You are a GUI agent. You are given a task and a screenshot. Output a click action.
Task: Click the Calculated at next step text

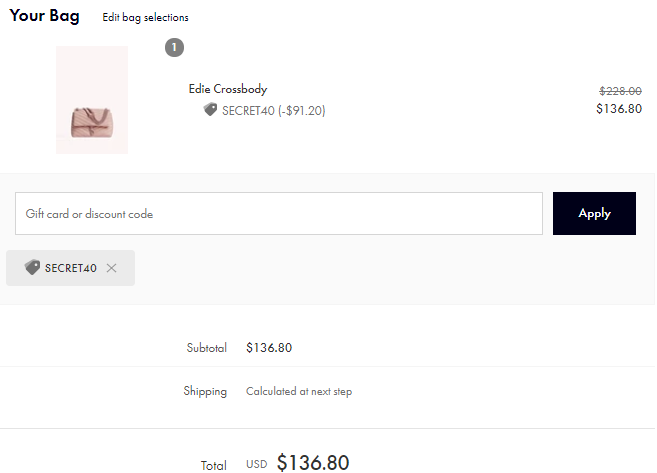tap(299, 391)
